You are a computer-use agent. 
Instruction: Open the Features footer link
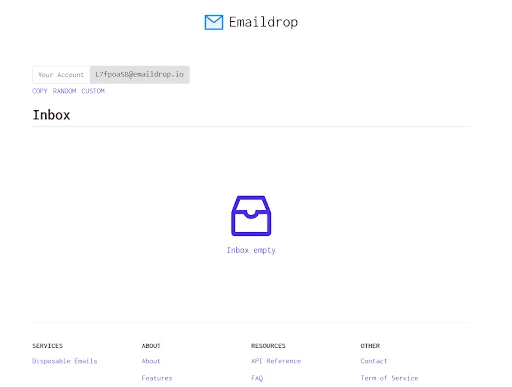[157, 378]
